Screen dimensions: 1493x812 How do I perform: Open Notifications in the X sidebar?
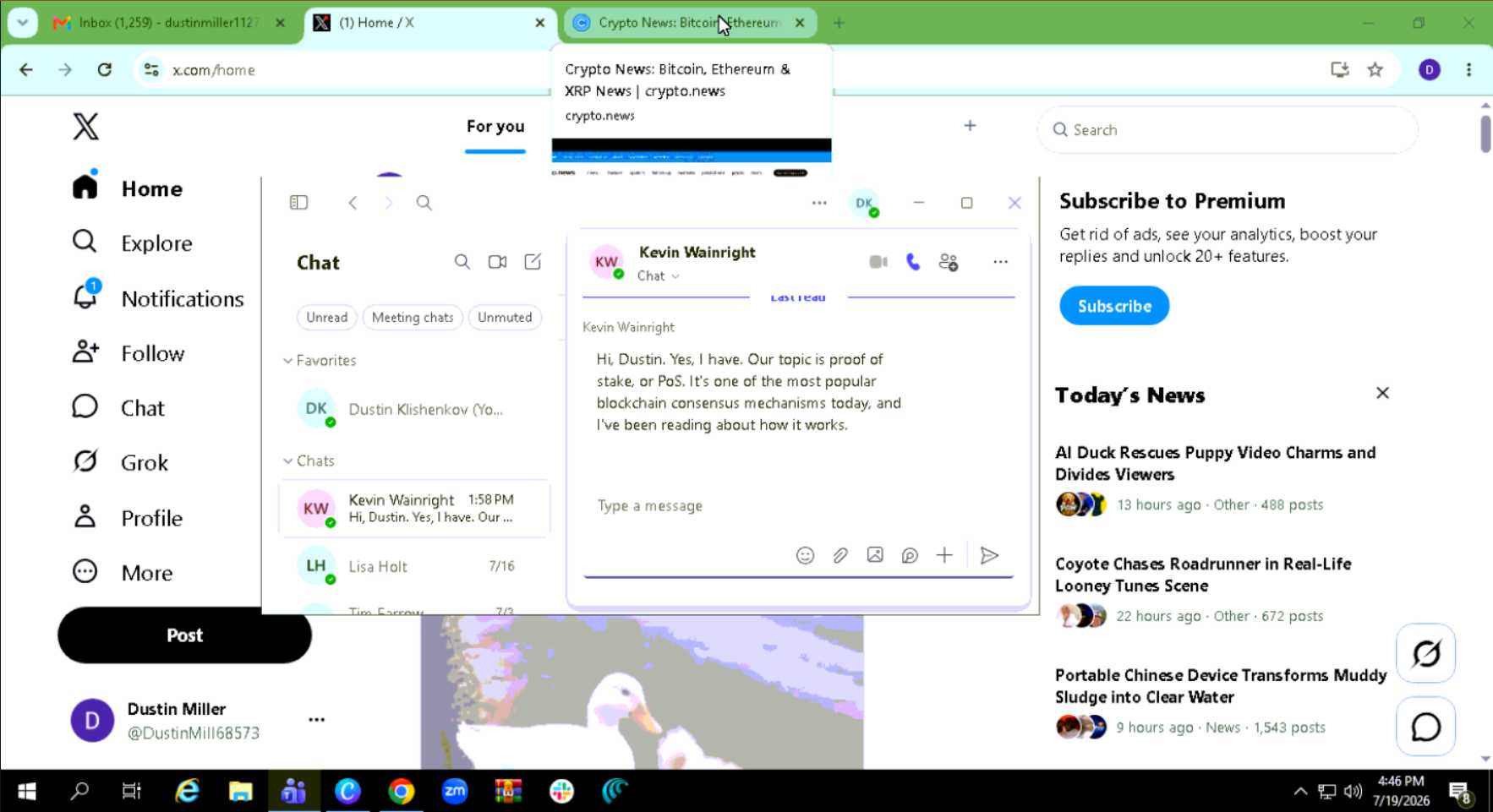coord(158,298)
